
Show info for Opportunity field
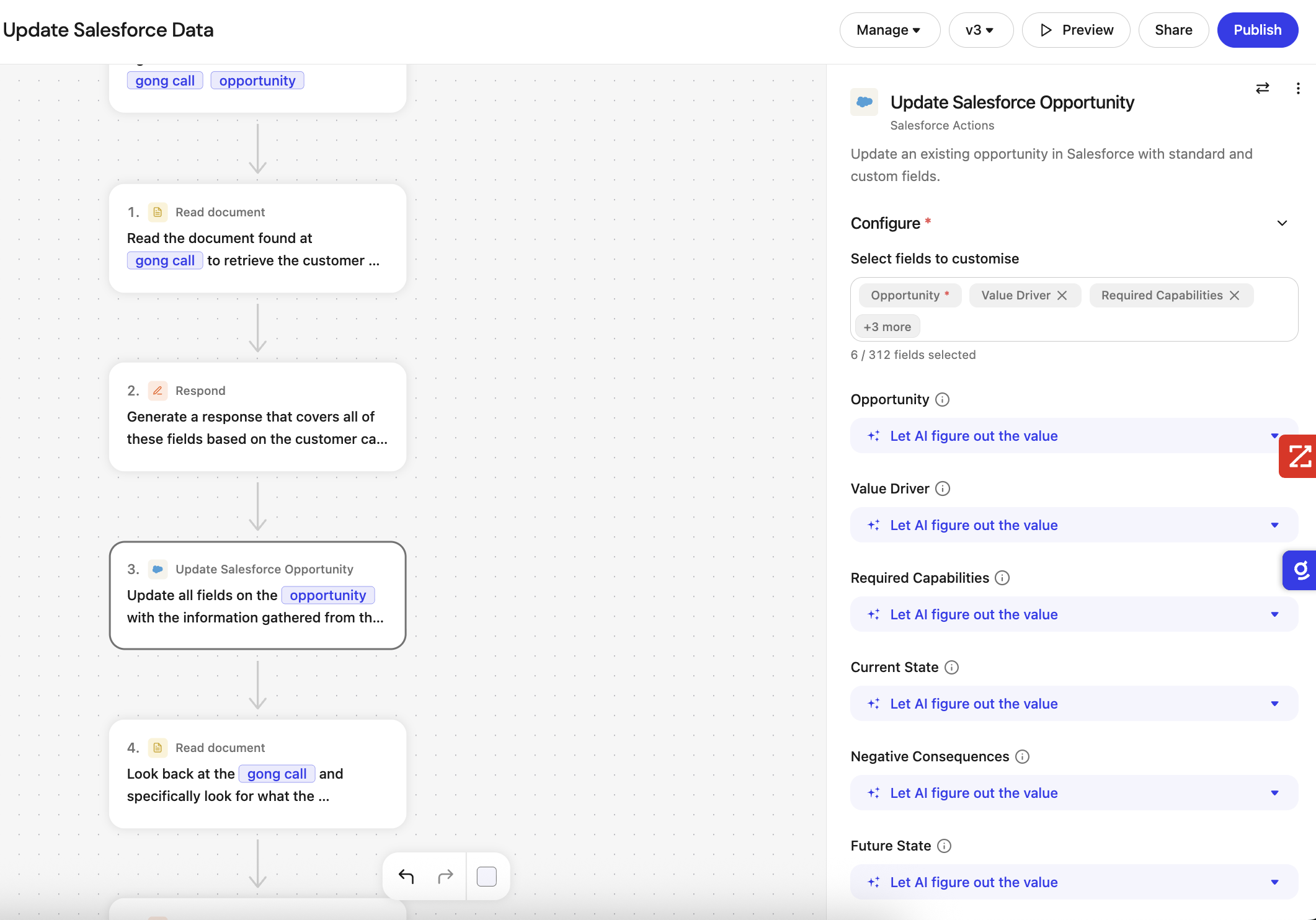click(942, 399)
